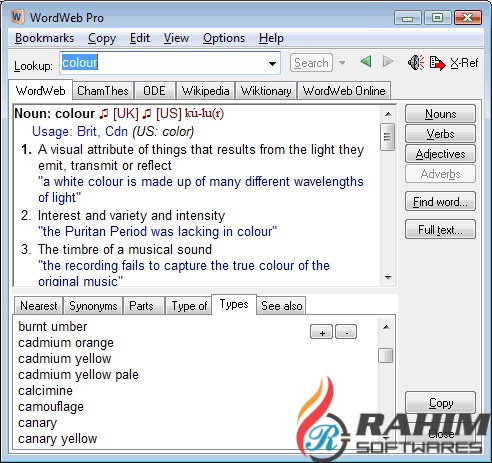Viewport: 492px width, 463px height.
Task: Click the definition pane scroll up arrow
Action: pyautogui.click(x=388, y=114)
